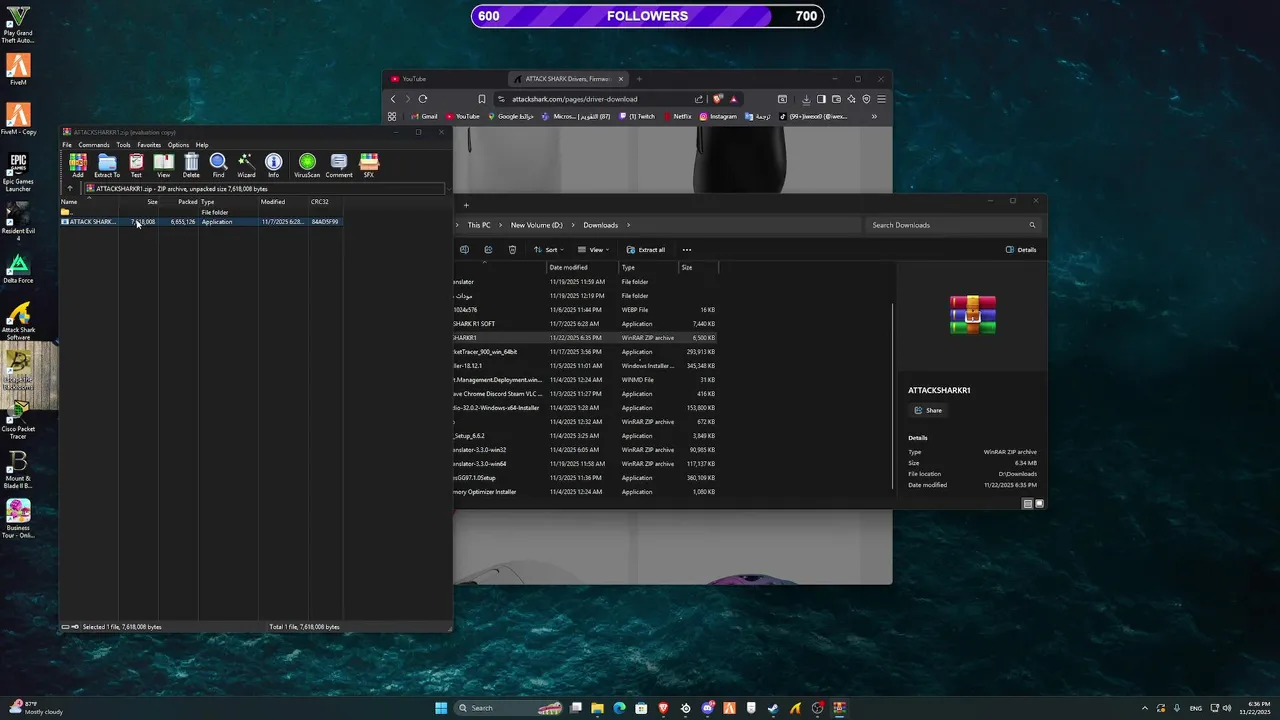
Task: Click the Extract To icon in WinRAR
Action: click(x=107, y=165)
